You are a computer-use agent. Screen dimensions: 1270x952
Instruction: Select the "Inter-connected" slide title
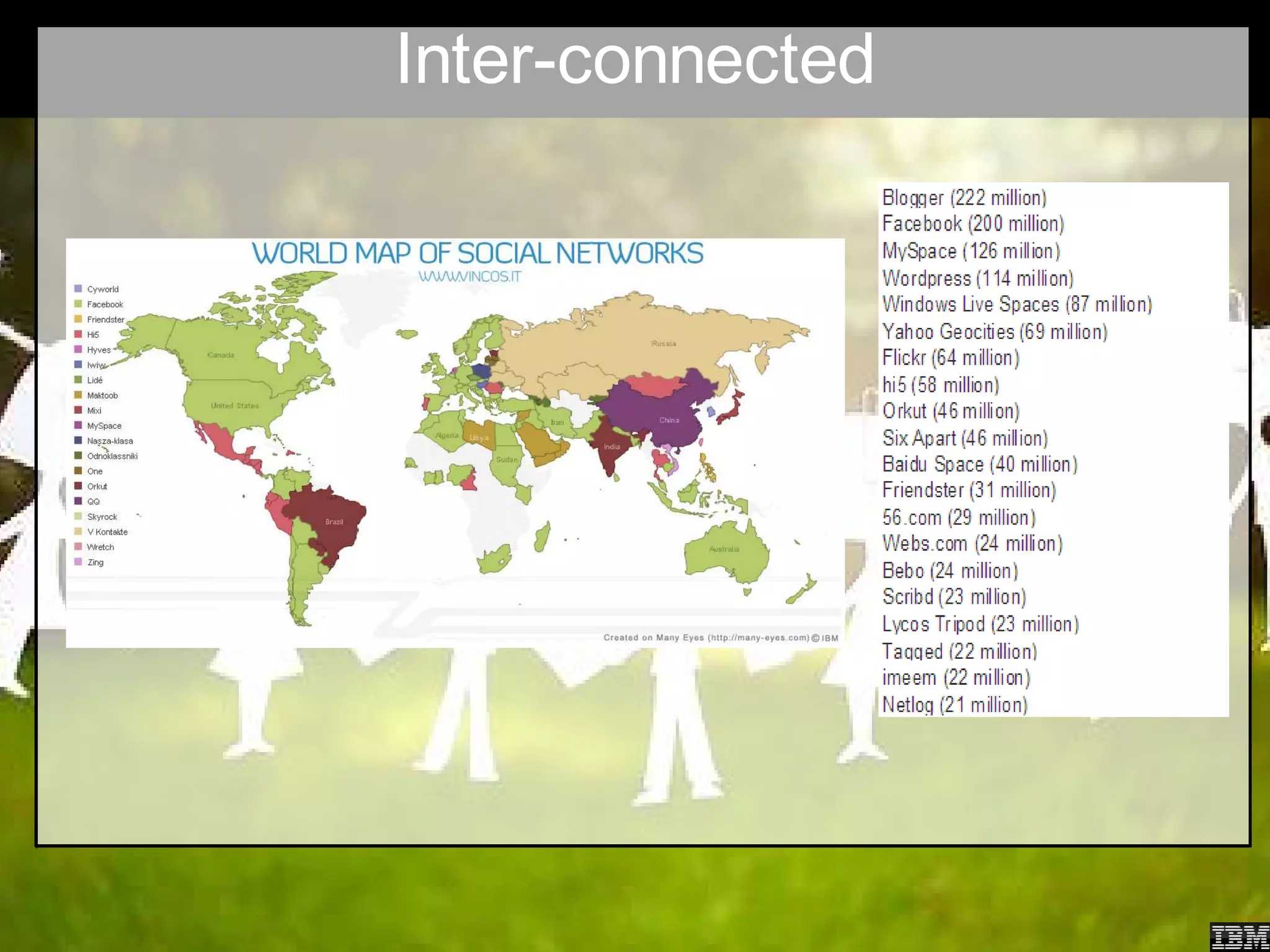point(635,59)
